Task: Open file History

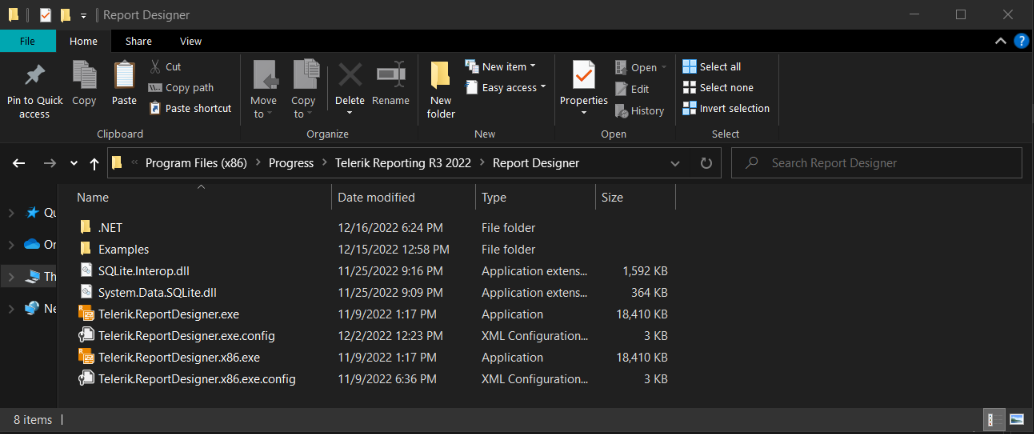Action: [639, 111]
